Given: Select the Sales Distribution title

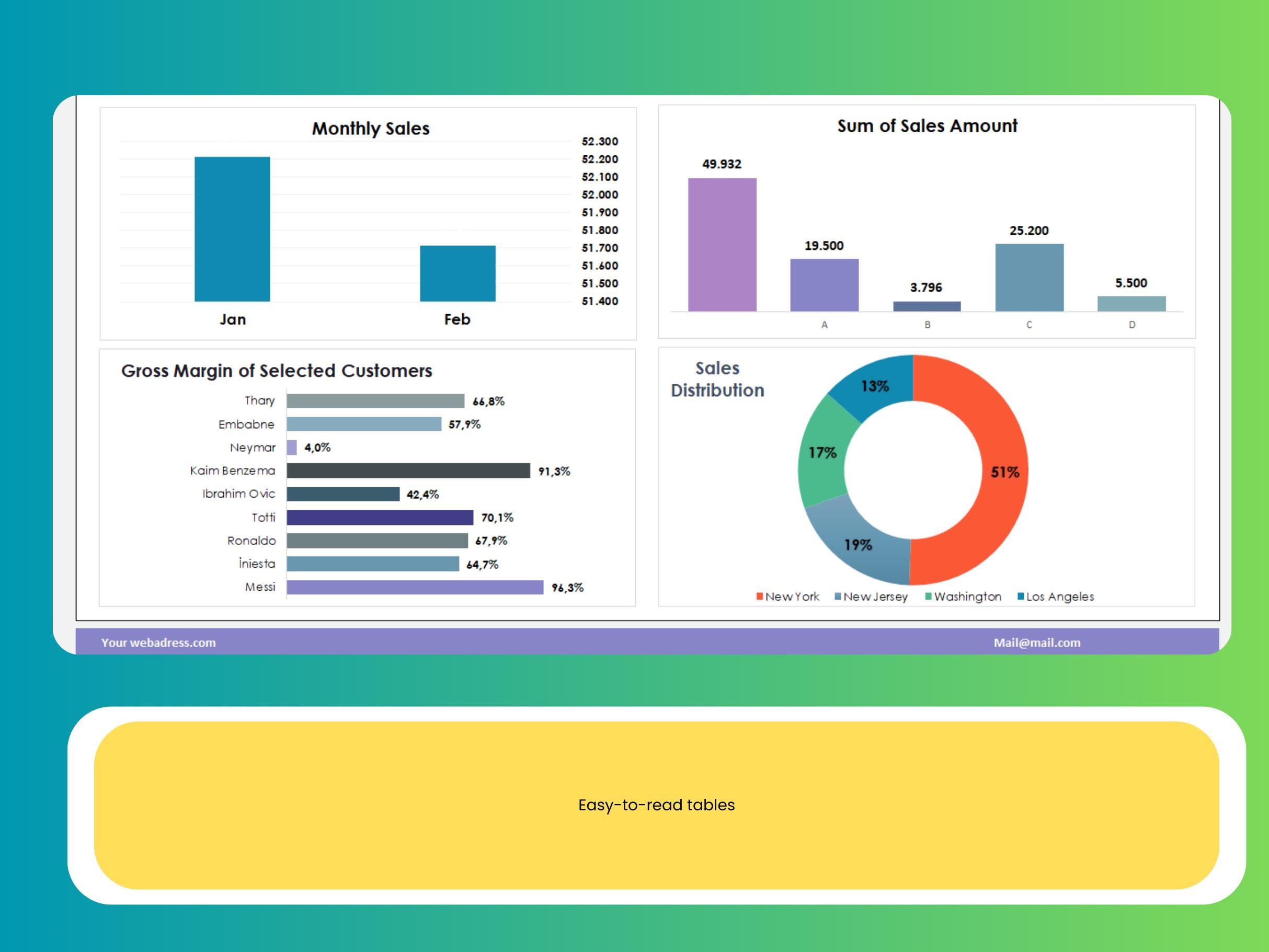Looking at the screenshot, I should (x=717, y=379).
